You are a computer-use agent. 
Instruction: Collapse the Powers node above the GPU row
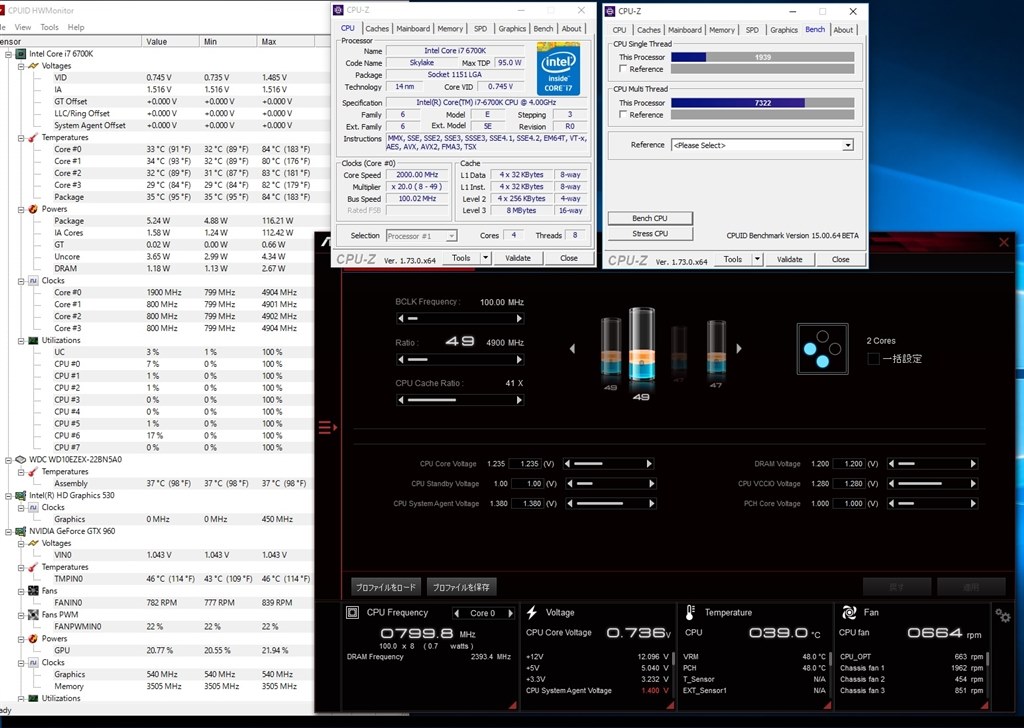(21, 639)
